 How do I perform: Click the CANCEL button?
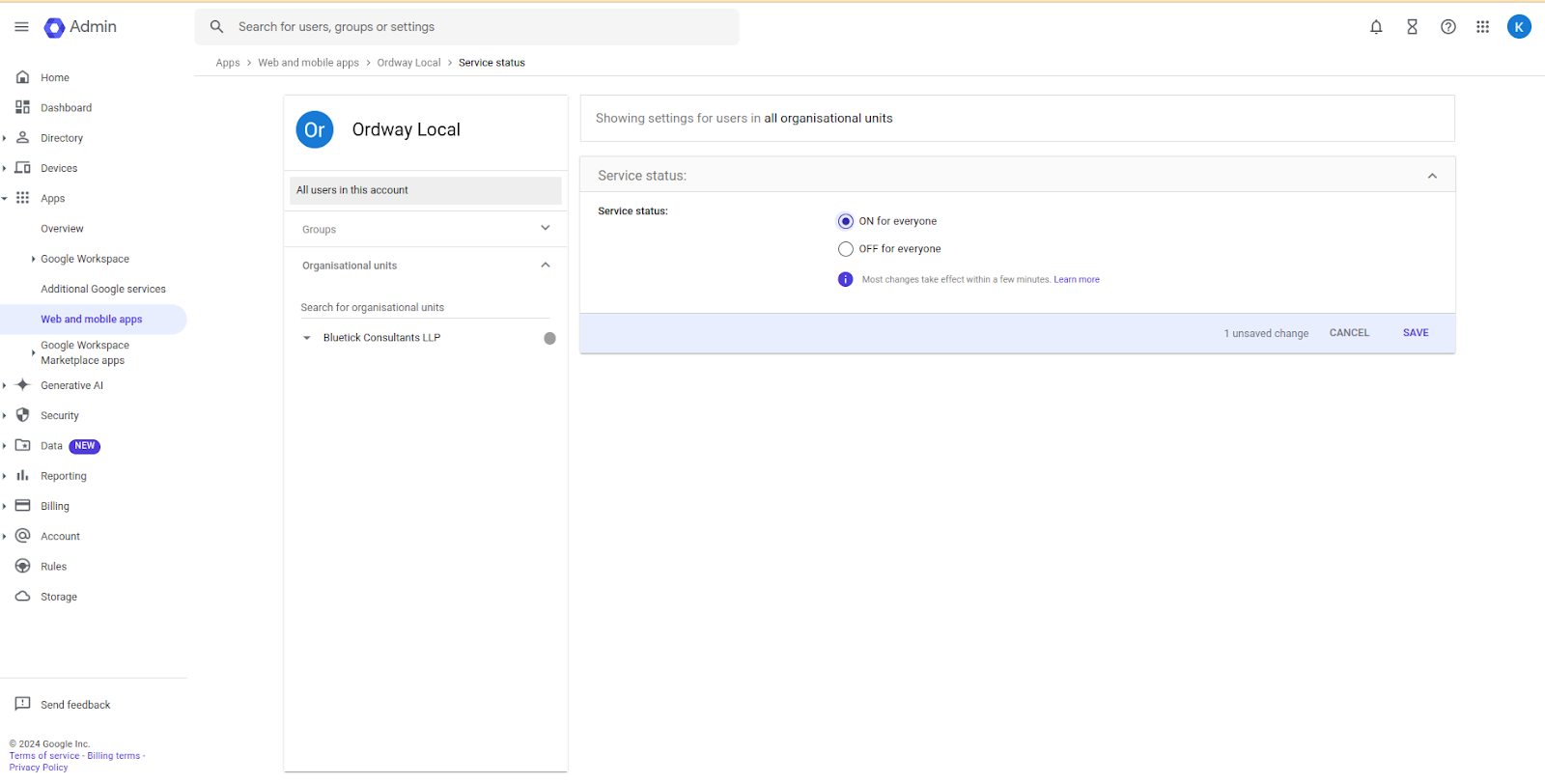click(x=1349, y=333)
